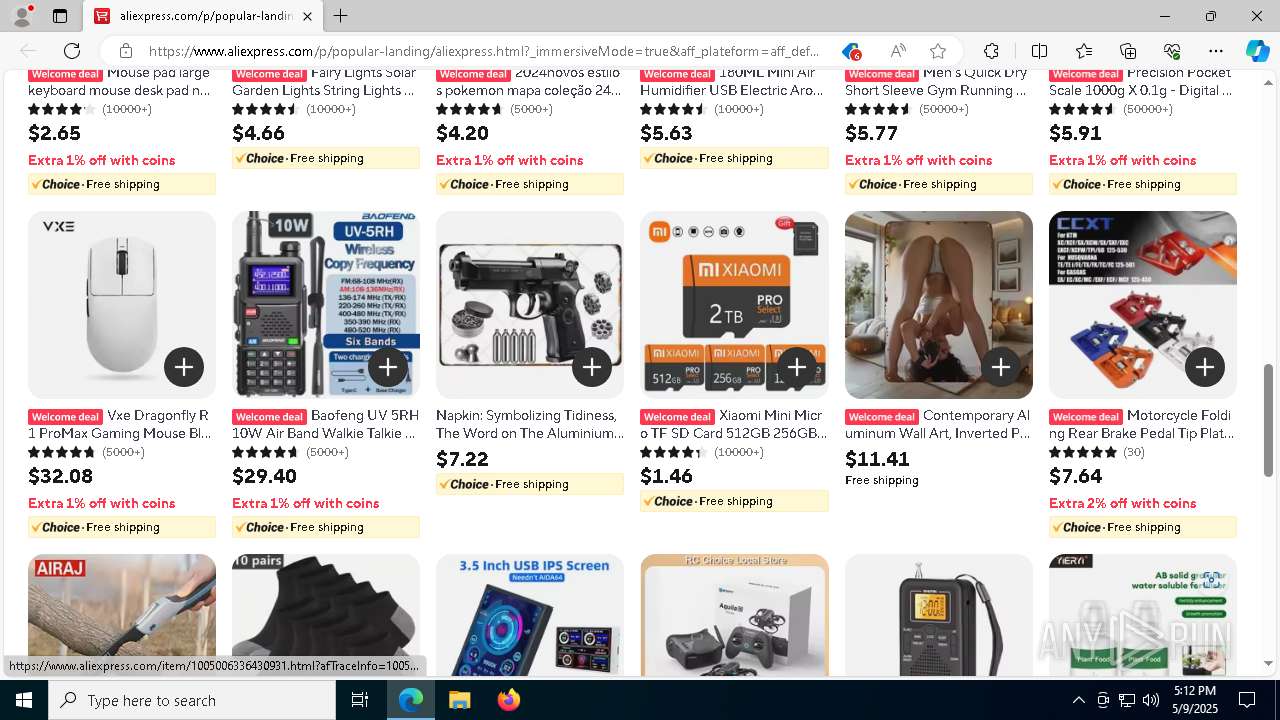Launch Firefox from the taskbar

509,700
